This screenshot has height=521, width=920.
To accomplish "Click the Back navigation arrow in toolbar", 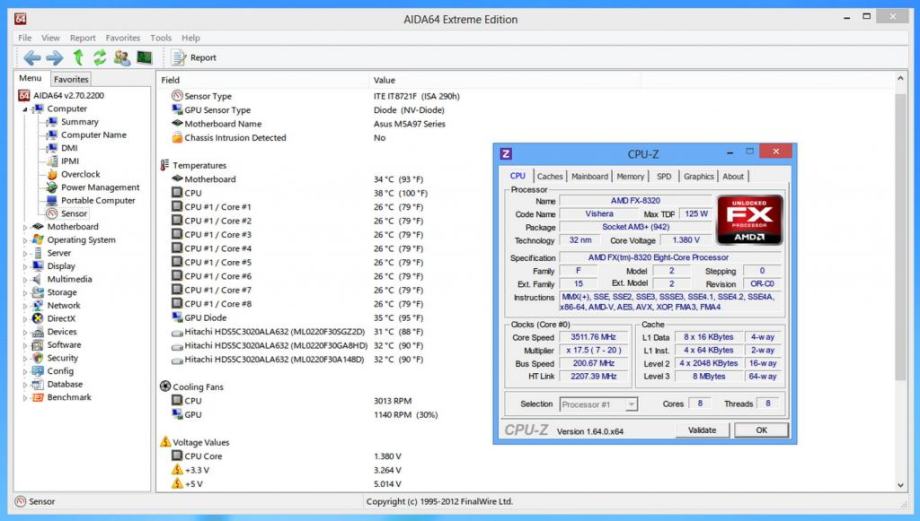I will tap(32, 58).
